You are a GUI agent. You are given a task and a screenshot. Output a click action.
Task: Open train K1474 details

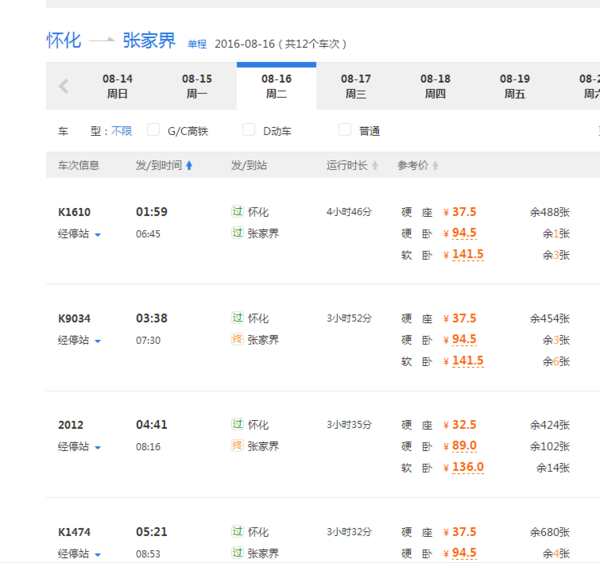click(74, 532)
